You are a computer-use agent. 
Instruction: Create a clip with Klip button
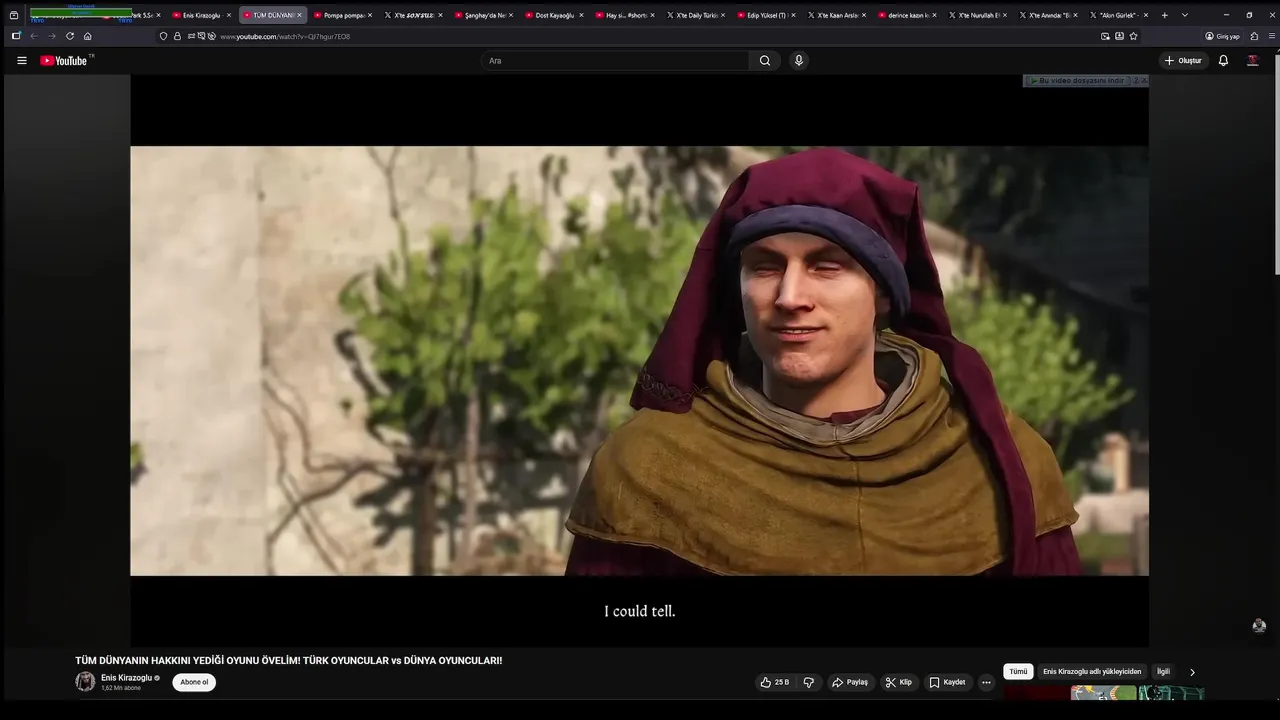[x=899, y=682]
